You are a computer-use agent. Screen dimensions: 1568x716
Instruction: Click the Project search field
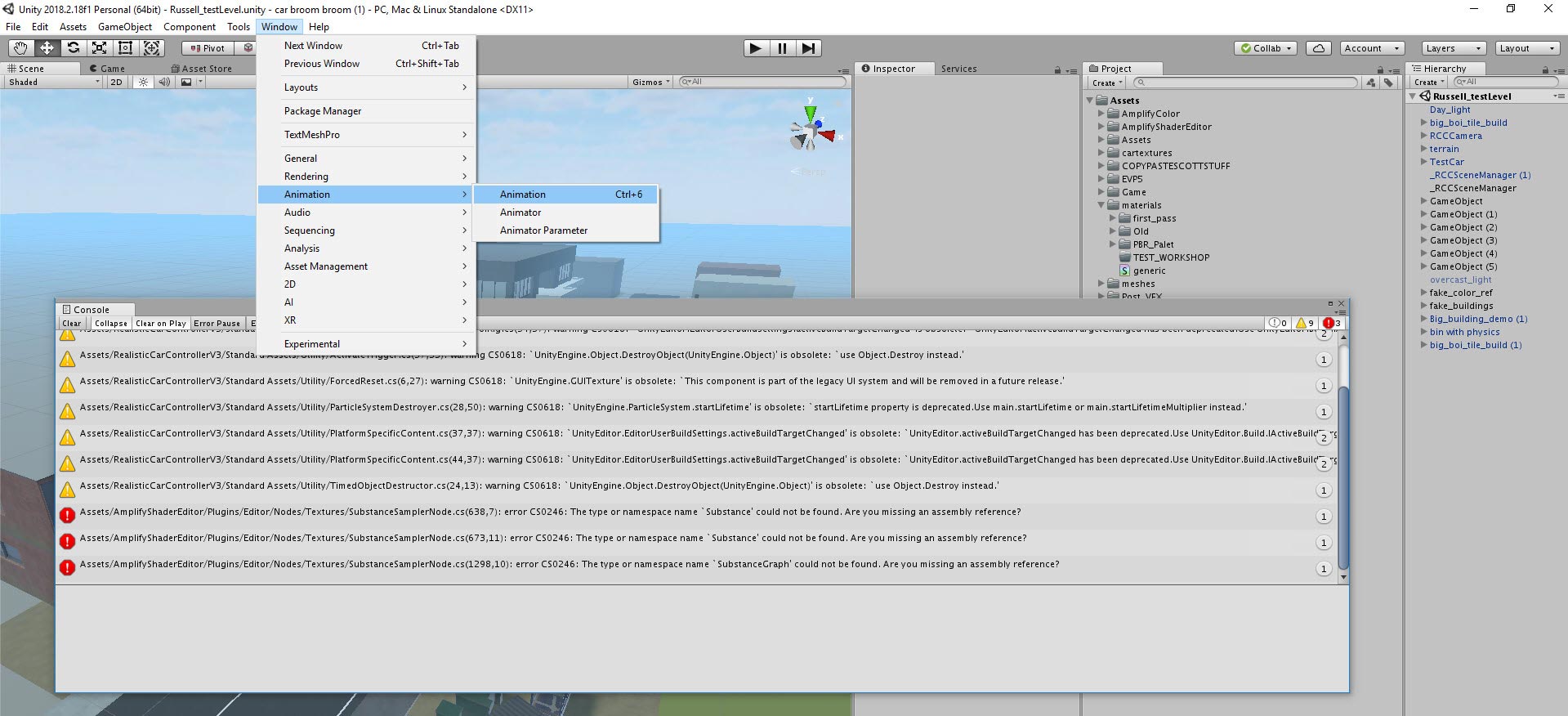(1246, 83)
